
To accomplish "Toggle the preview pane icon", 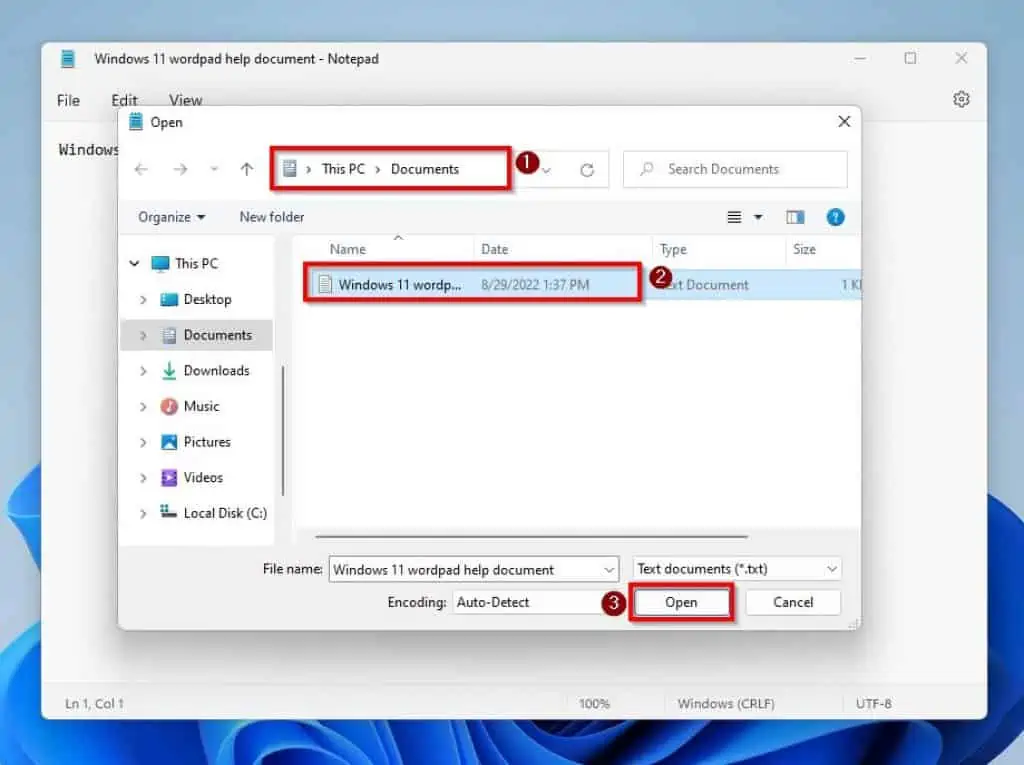I will click(x=795, y=217).
